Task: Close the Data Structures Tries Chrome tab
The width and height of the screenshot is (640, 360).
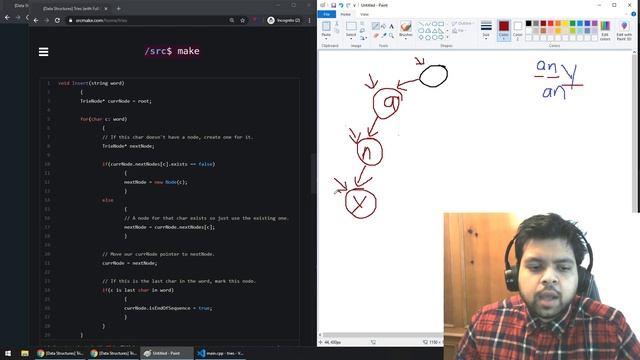Action: click(106, 9)
